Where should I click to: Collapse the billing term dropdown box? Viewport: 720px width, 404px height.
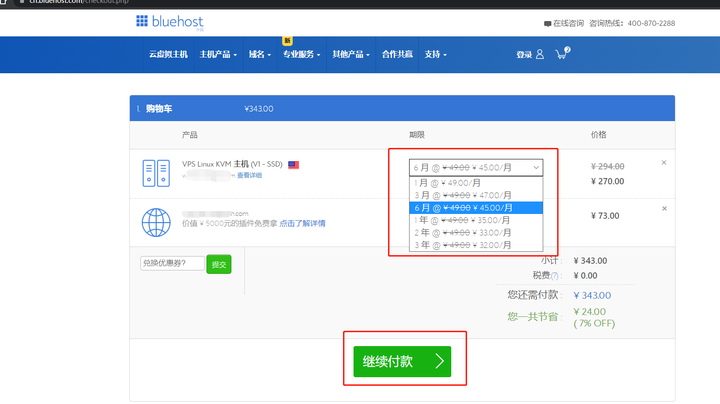(x=476, y=168)
